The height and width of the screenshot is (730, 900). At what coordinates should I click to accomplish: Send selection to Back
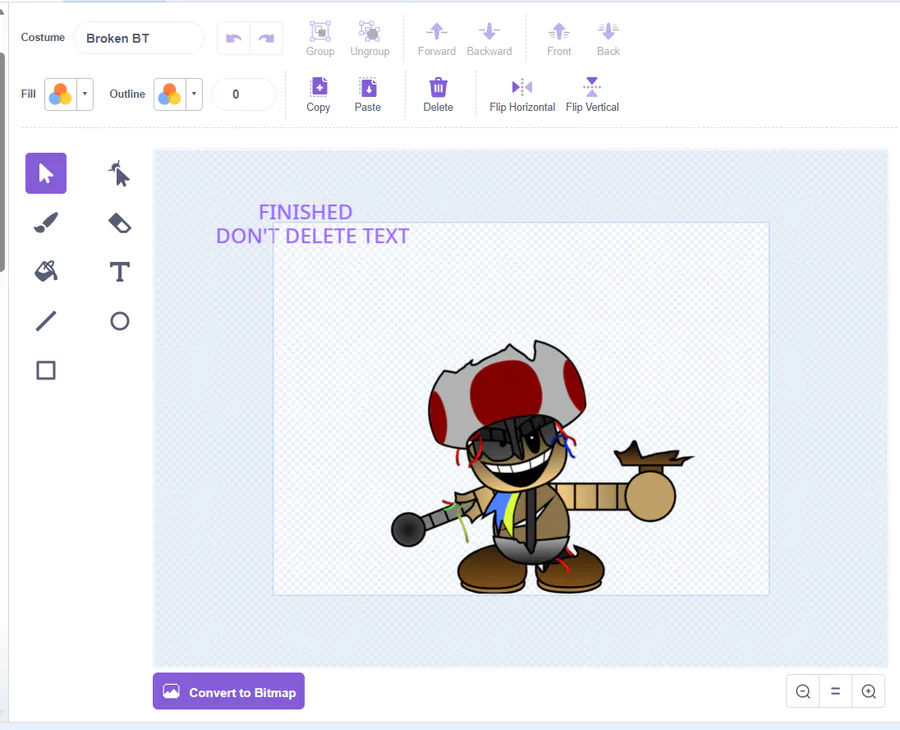pos(608,39)
